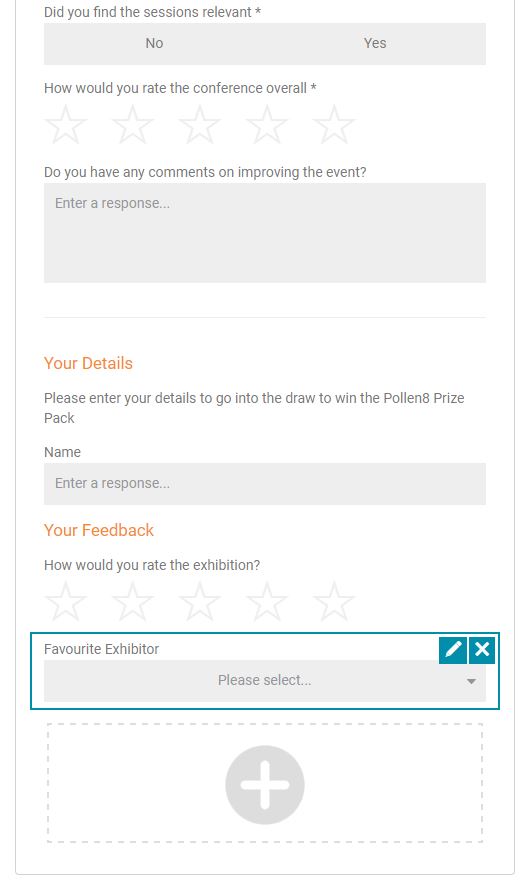This screenshot has height=891, width=528.
Task: Rate the conference overall five stars
Action: (x=334, y=124)
